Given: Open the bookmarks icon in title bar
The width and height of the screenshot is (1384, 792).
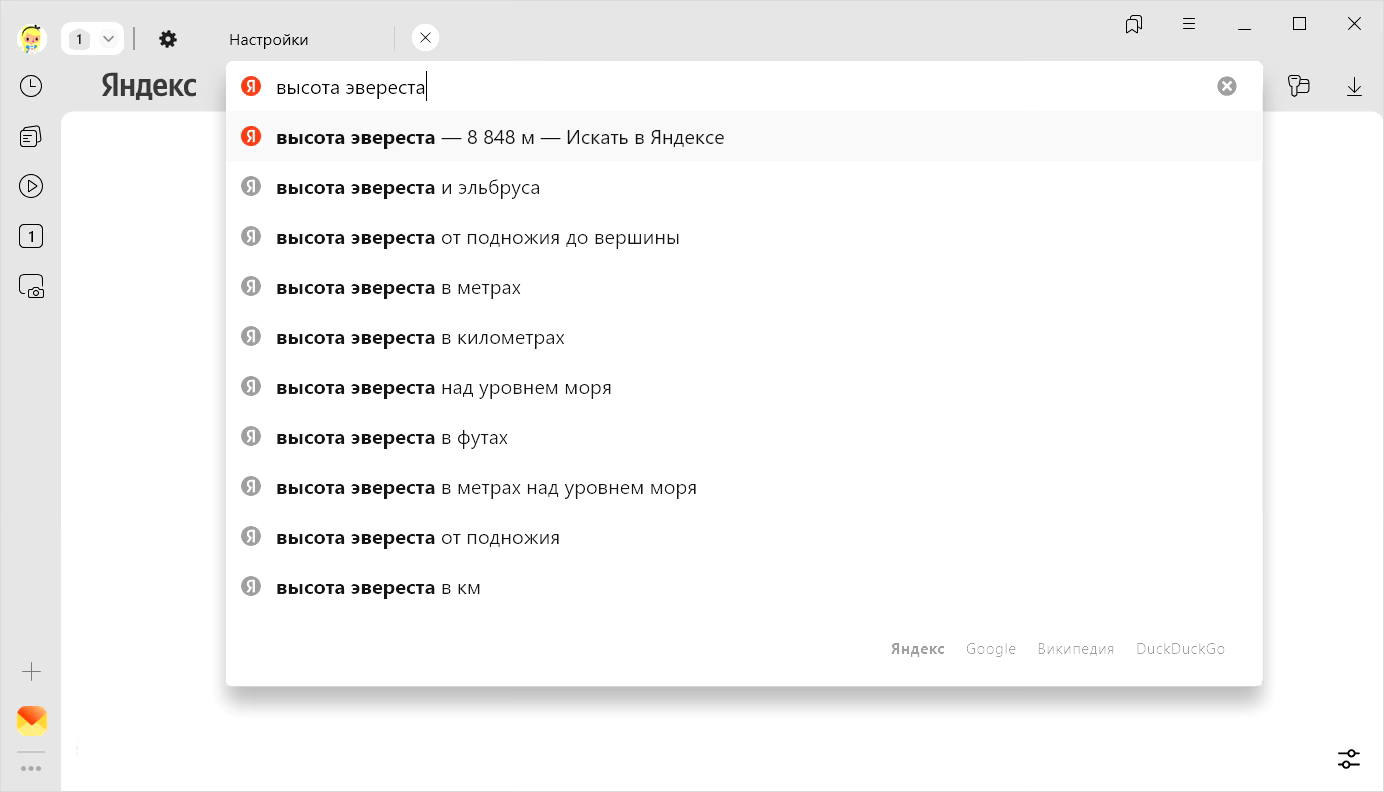Looking at the screenshot, I should (1133, 25).
